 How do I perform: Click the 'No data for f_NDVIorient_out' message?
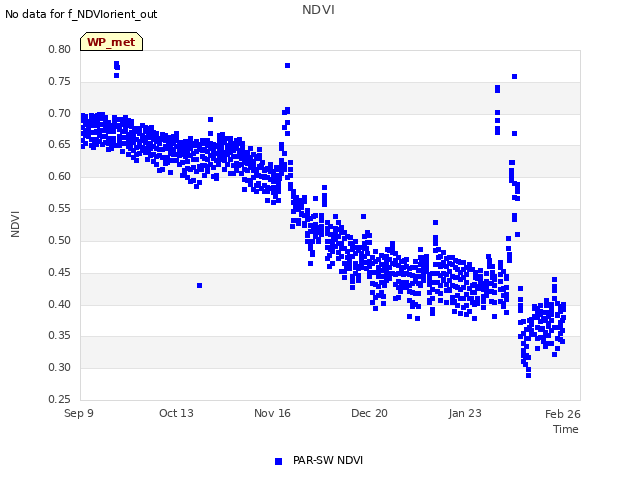coord(81,14)
